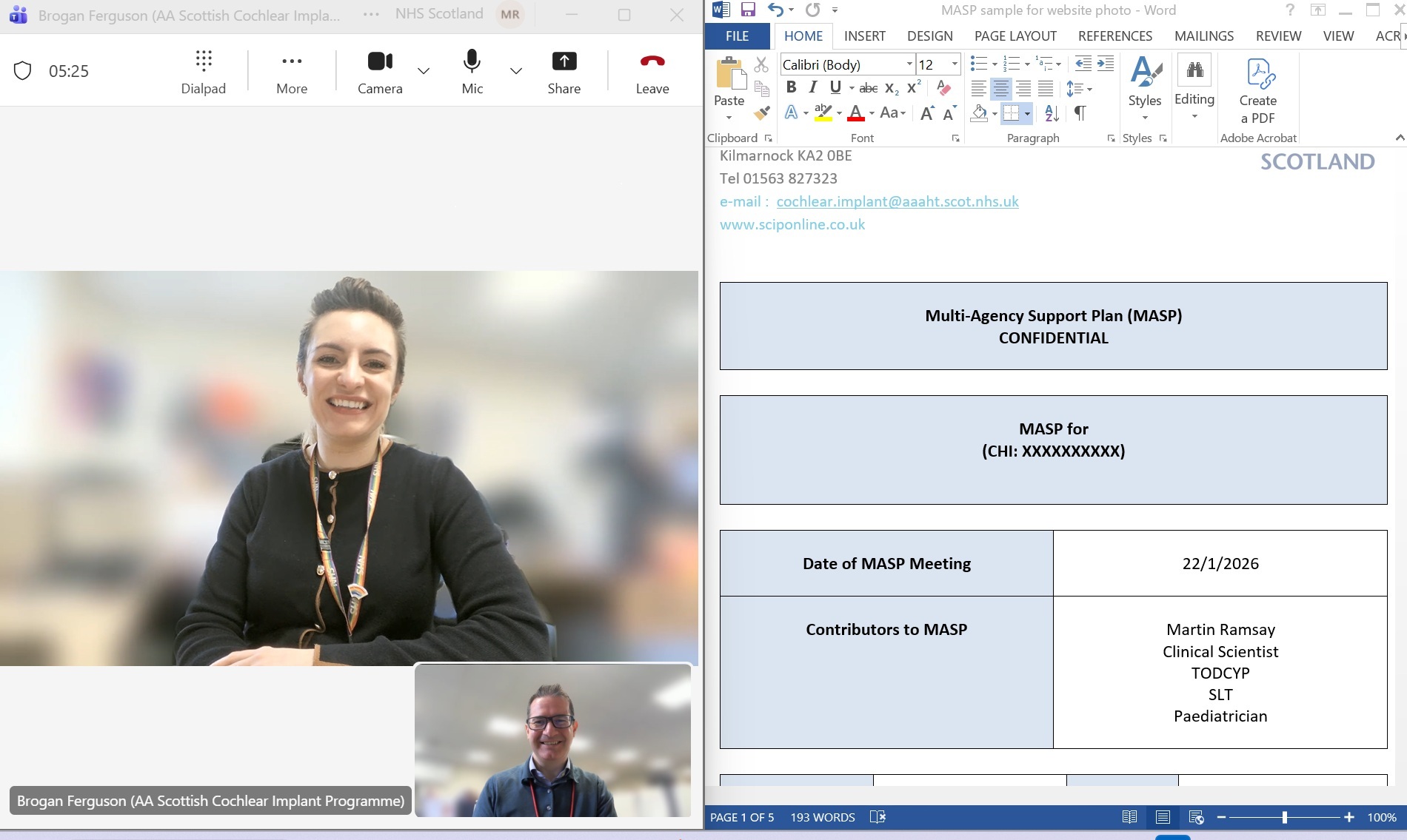Expand the font size dropdown

click(x=955, y=64)
